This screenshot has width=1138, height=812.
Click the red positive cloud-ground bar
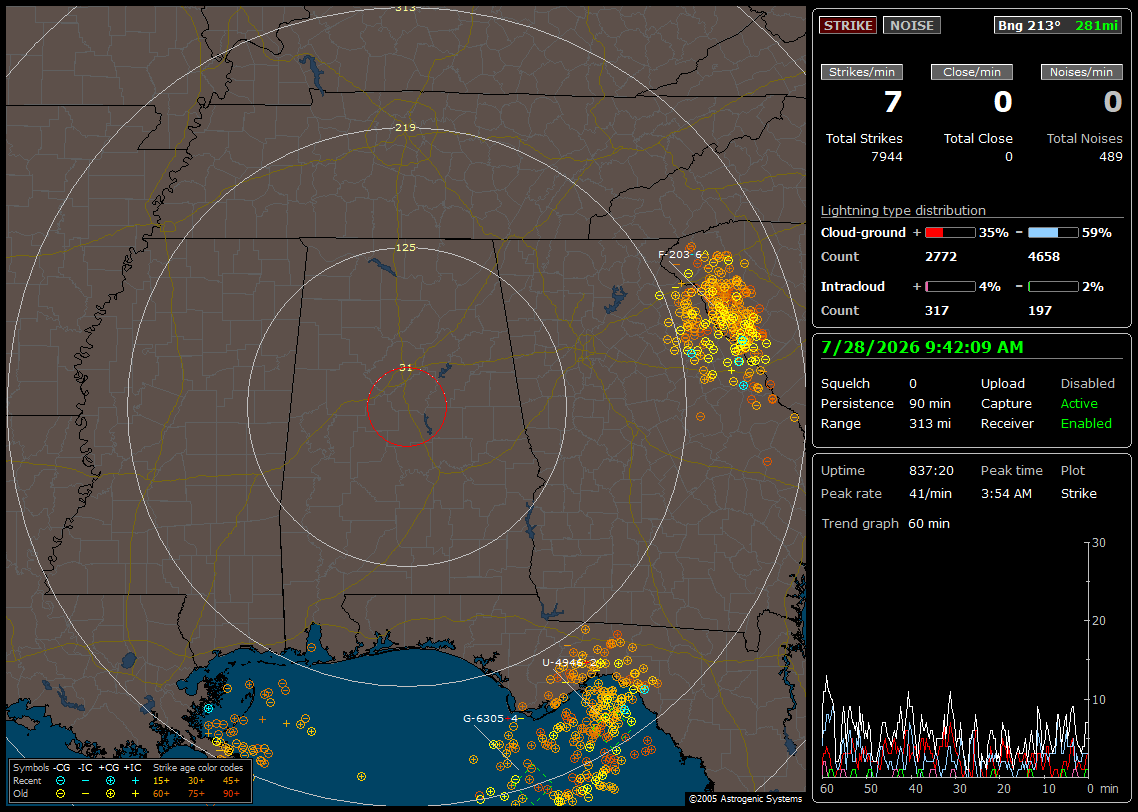[950, 233]
